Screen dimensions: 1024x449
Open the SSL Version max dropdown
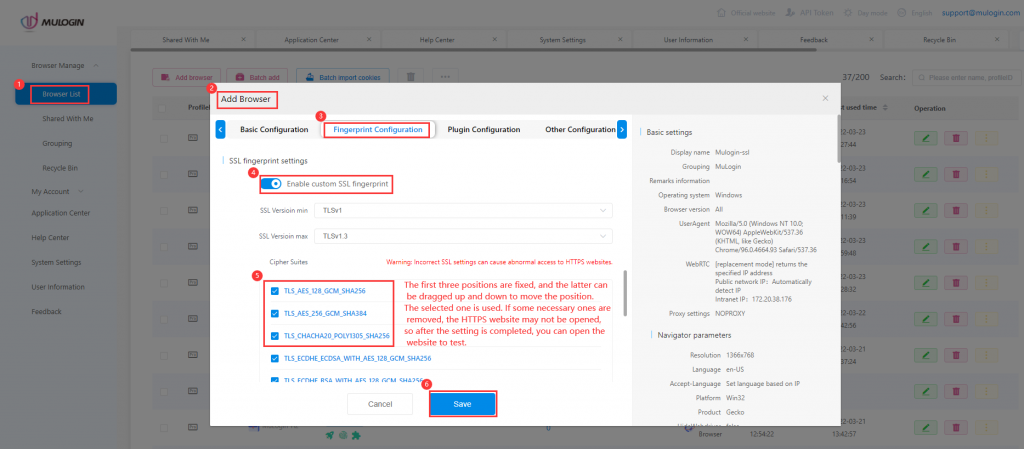click(464, 235)
